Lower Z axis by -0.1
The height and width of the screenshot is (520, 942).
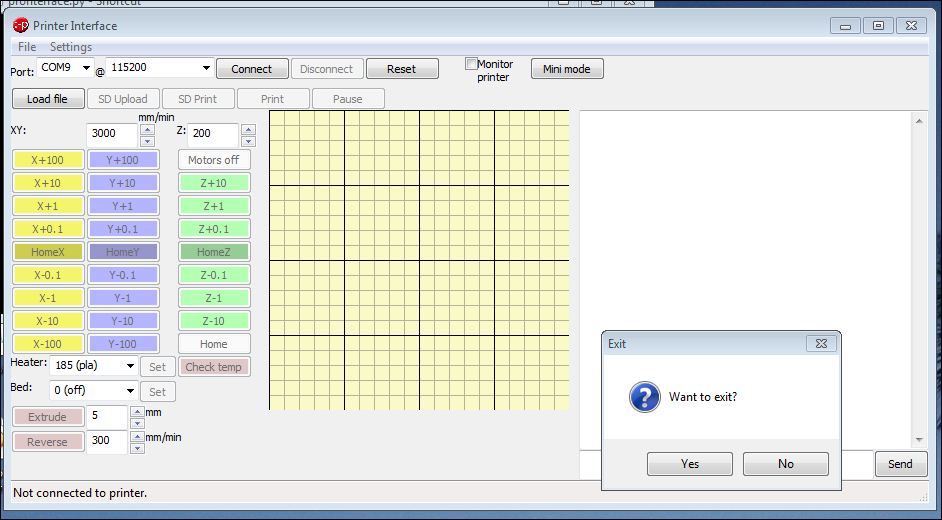(214, 275)
